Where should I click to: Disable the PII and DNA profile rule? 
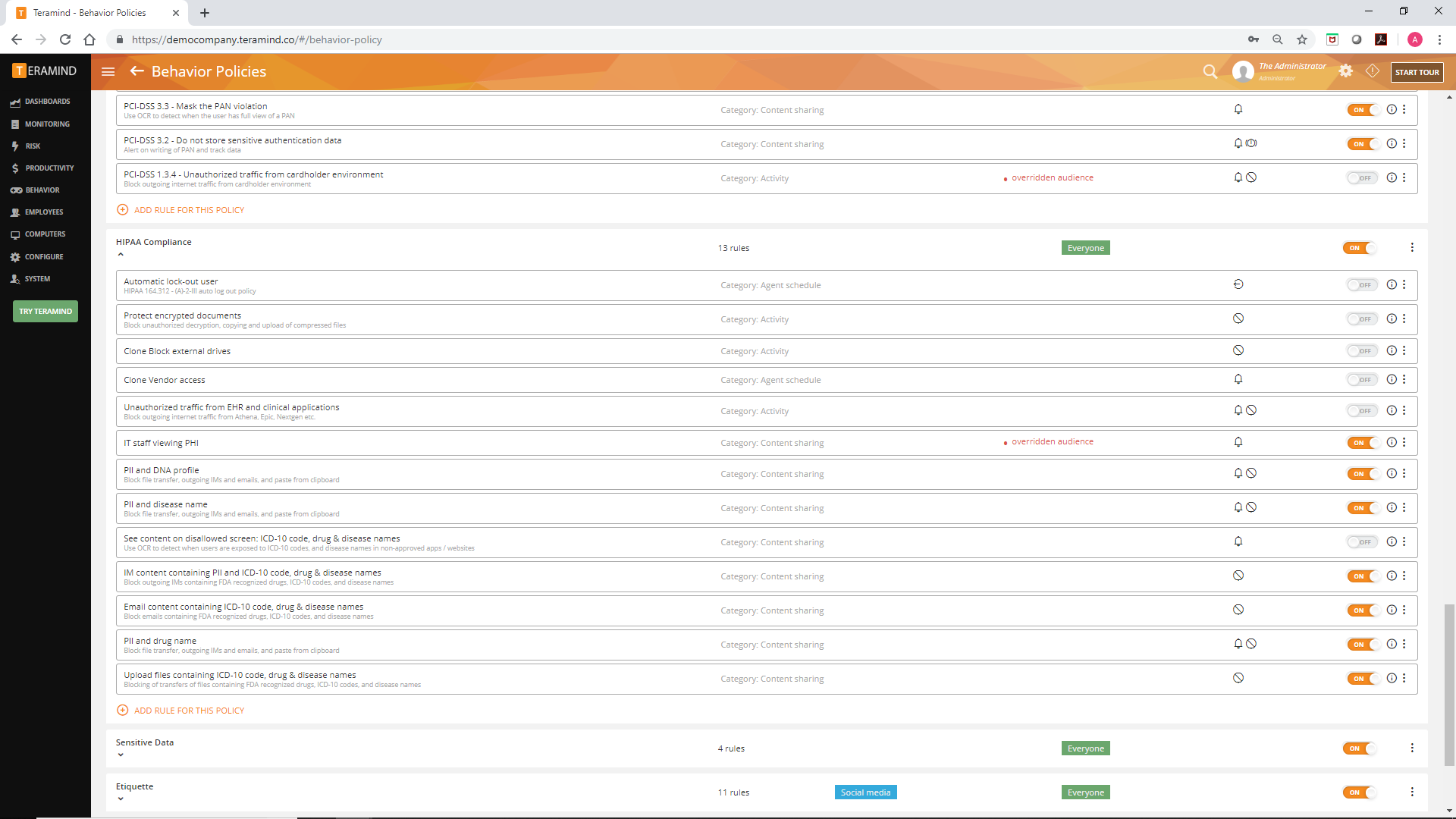pos(1362,474)
